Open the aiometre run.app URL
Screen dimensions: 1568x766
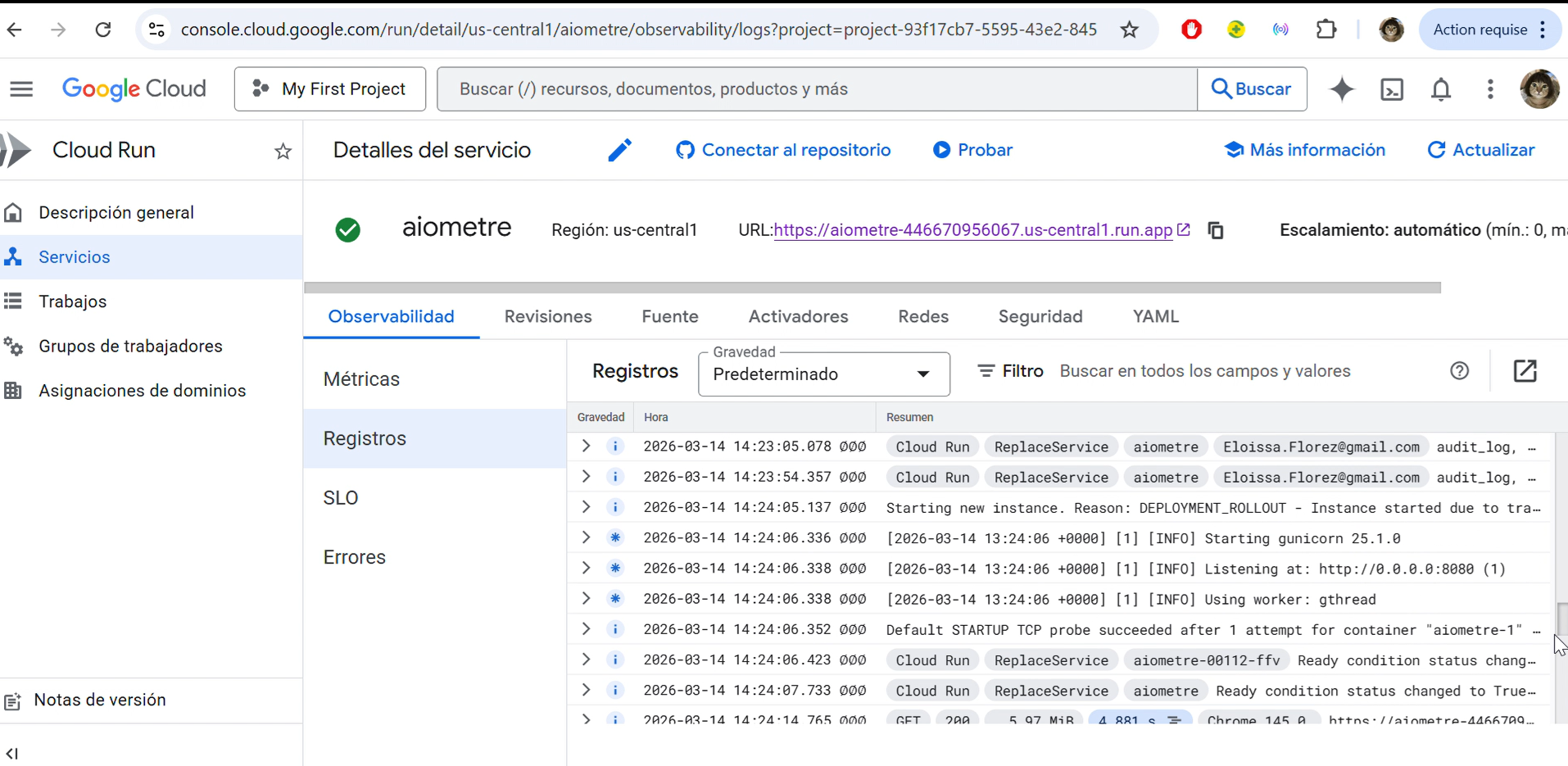973,230
